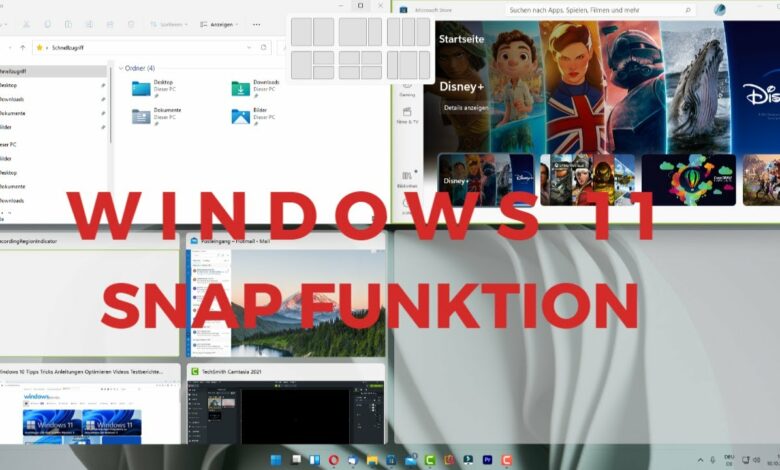
Task: Open the Dokumente folder tile under Ordner
Action: click(x=156, y=116)
